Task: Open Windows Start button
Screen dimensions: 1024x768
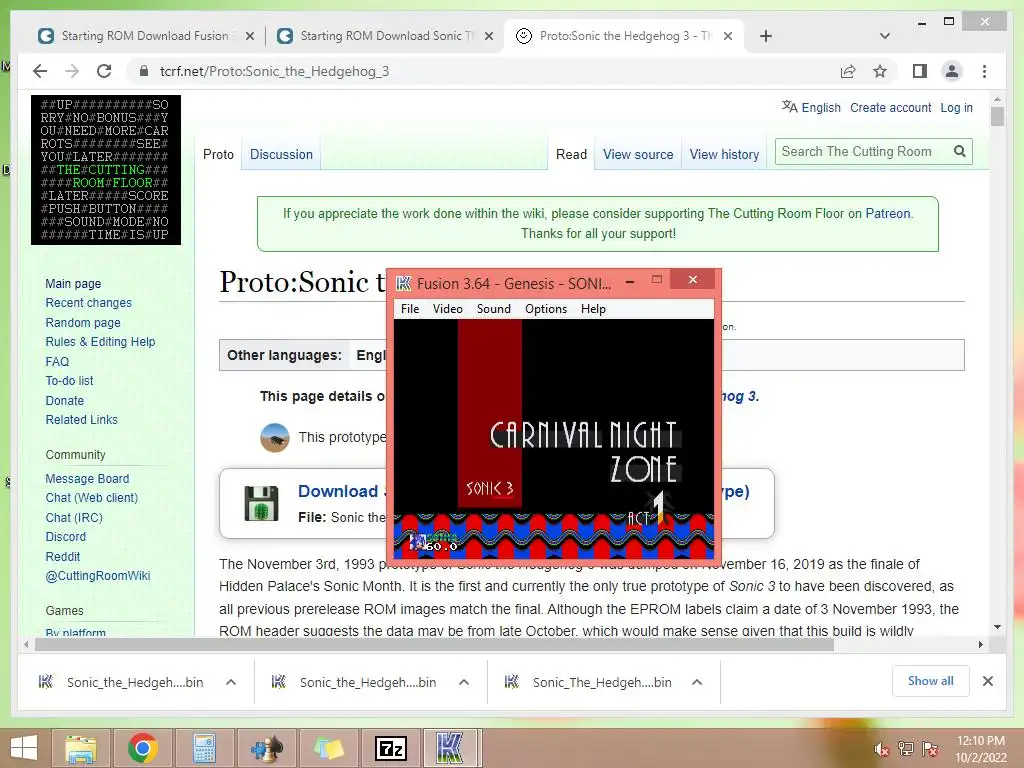Action: (24, 748)
